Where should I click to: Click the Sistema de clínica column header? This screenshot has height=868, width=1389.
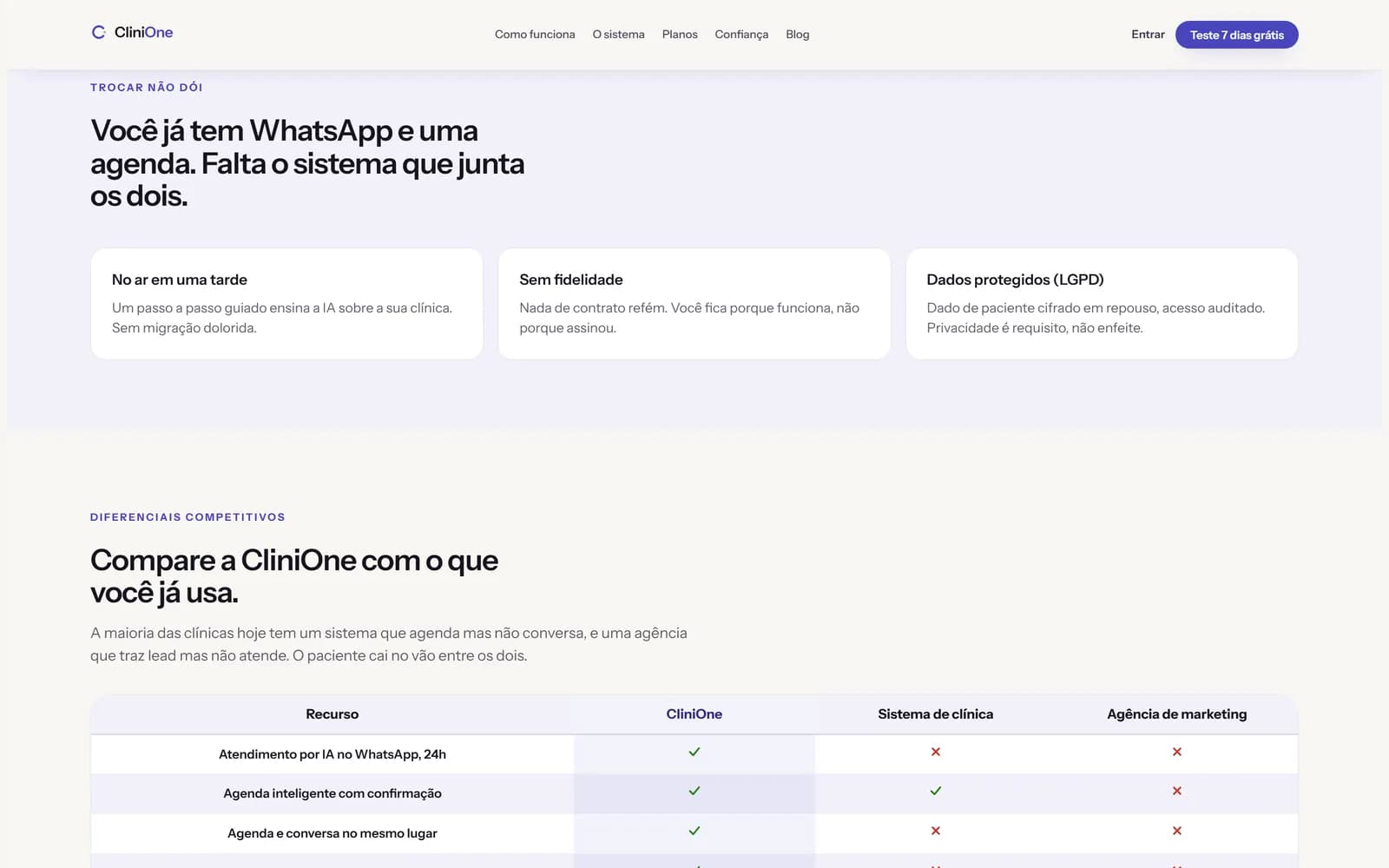click(x=936, y=714)
